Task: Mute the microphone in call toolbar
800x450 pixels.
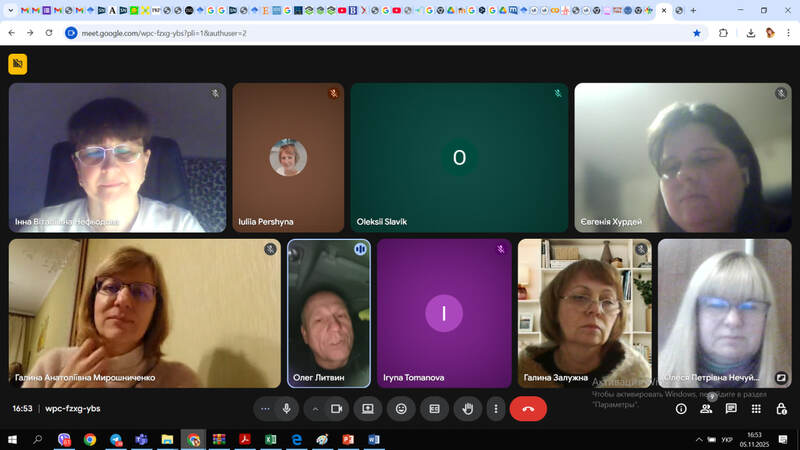Action: (287, 408)
